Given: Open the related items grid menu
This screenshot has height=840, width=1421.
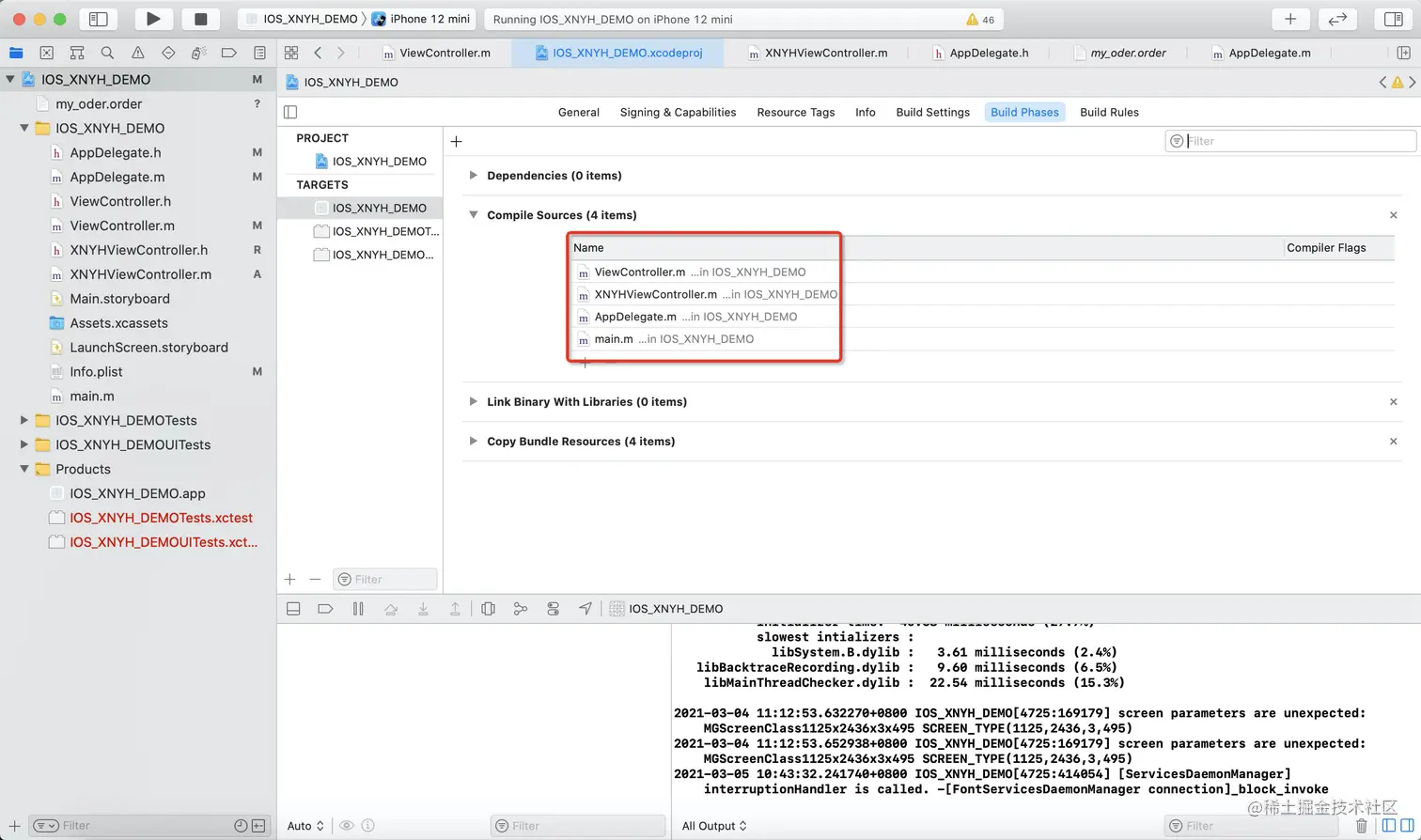Looking at the screenshot, I should click(291, 53).
